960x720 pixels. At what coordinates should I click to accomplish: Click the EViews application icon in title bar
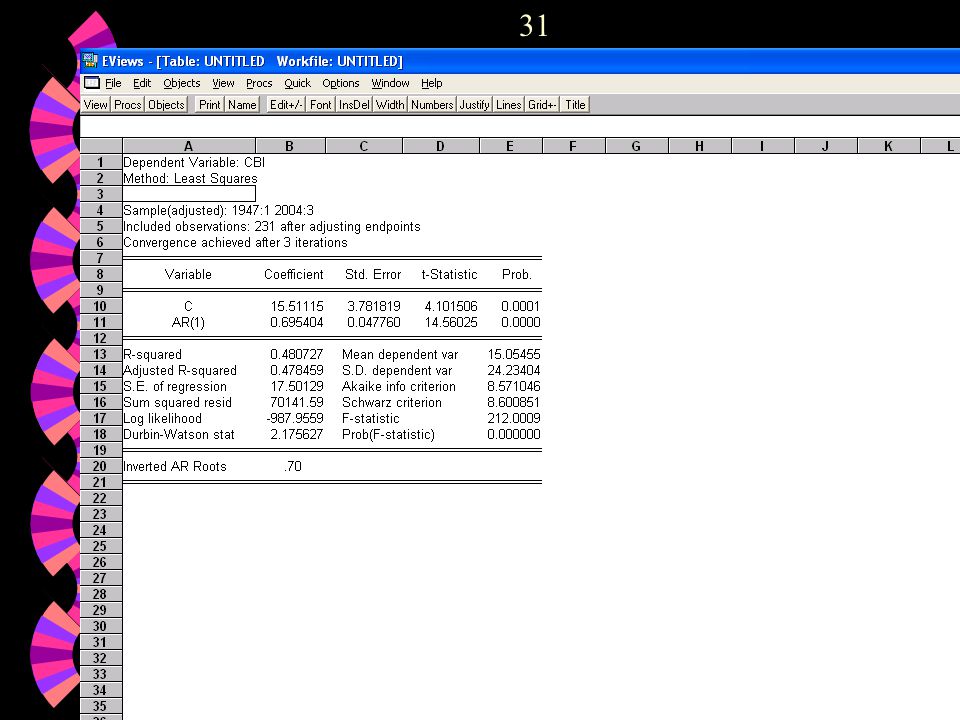click(90, 61)
